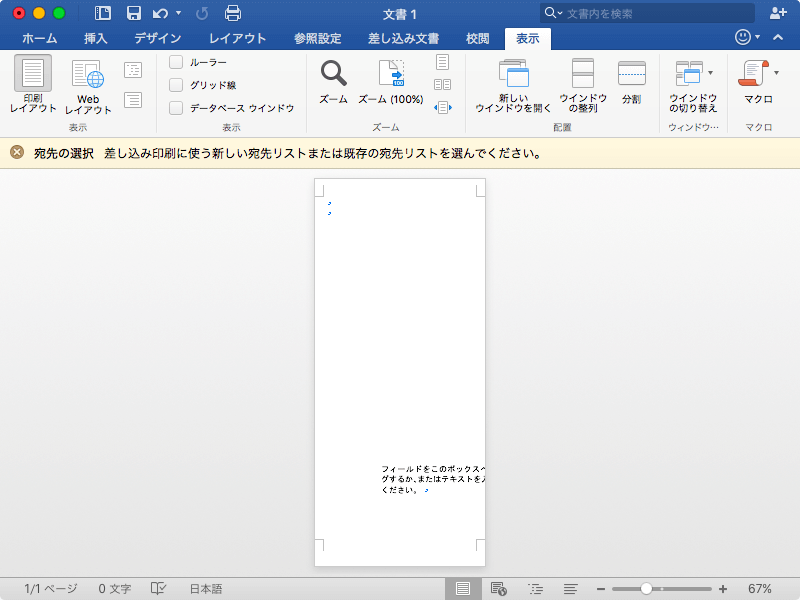Zoom out with the minus button
The width and height of the screenshot is (800, 600).
tap(601, 589)
